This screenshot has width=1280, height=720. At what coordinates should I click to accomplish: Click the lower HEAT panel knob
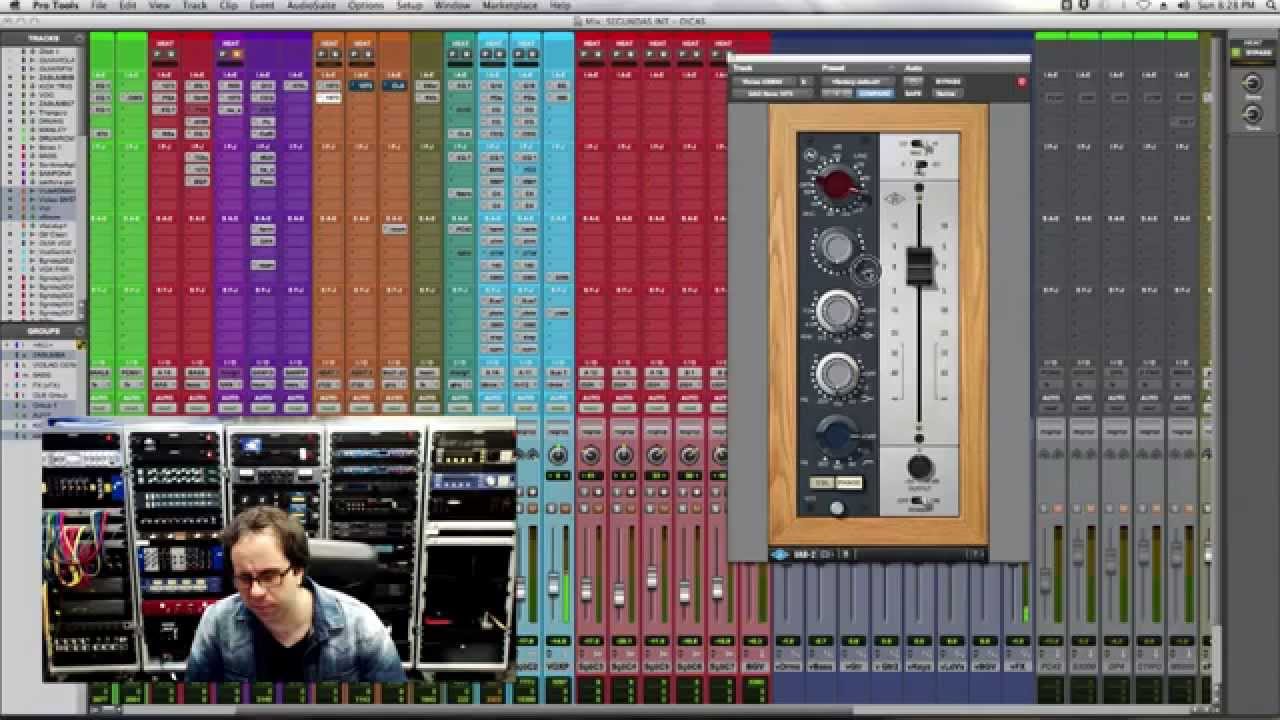[1252, 113]
